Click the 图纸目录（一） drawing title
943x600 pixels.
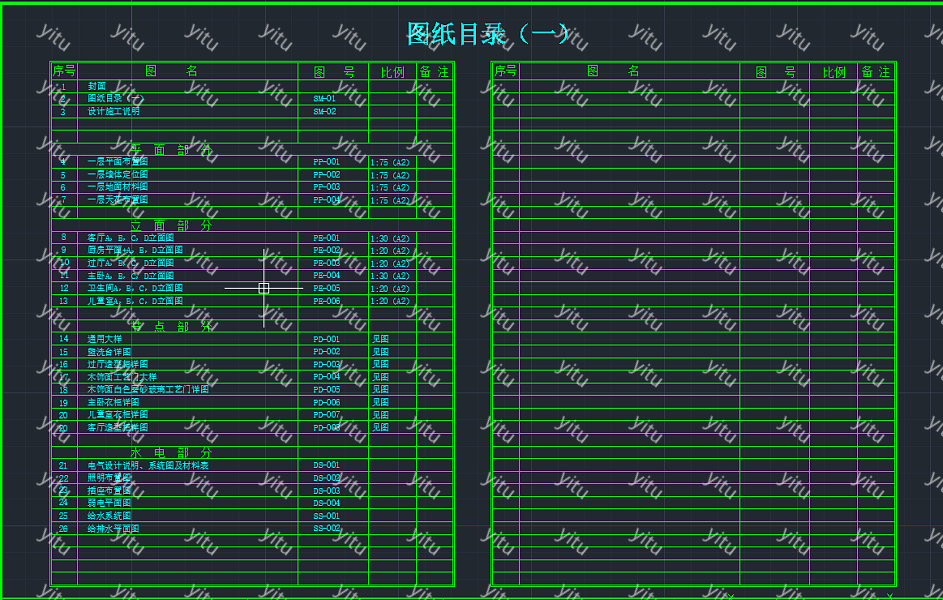click(488, 33)
